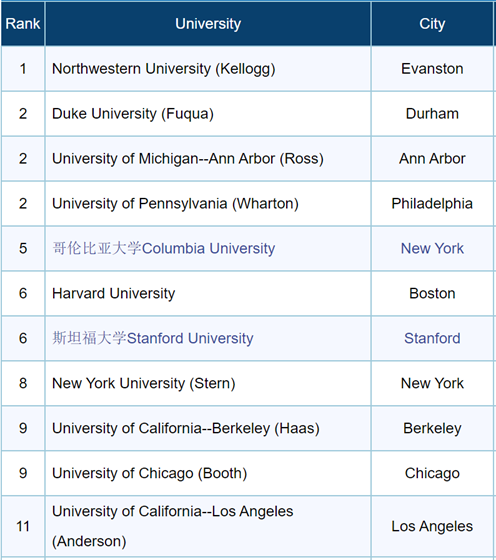Click the New York University (Stern) cell
496x560 pixels.
click(x=208, y=383)
